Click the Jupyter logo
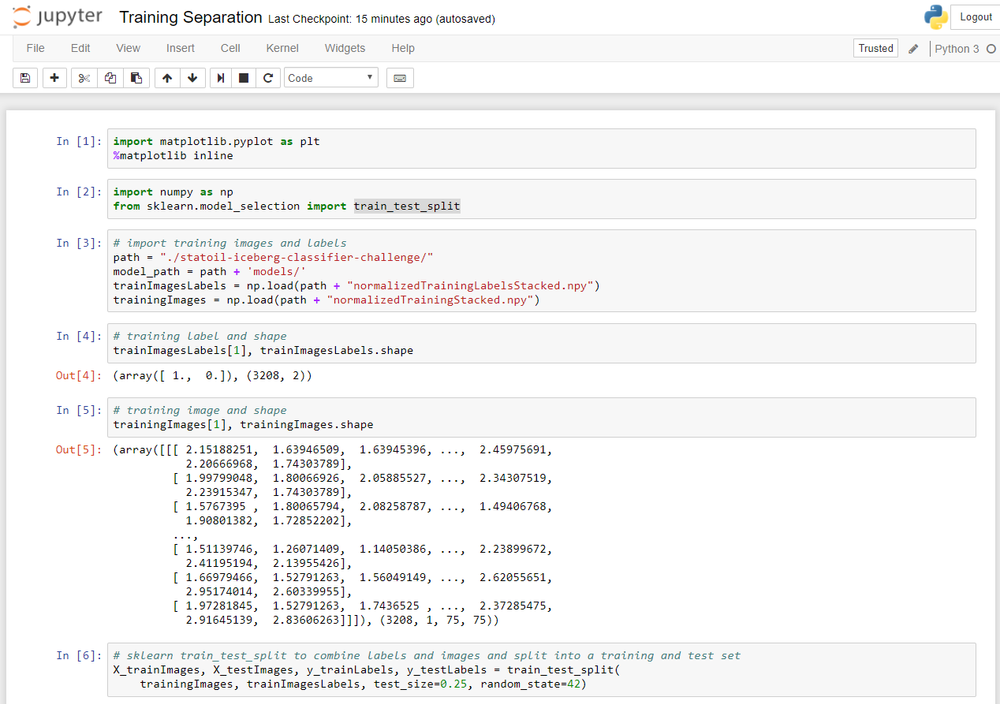The width and height of the screenshot is (1000, 704). coord(57,17)
